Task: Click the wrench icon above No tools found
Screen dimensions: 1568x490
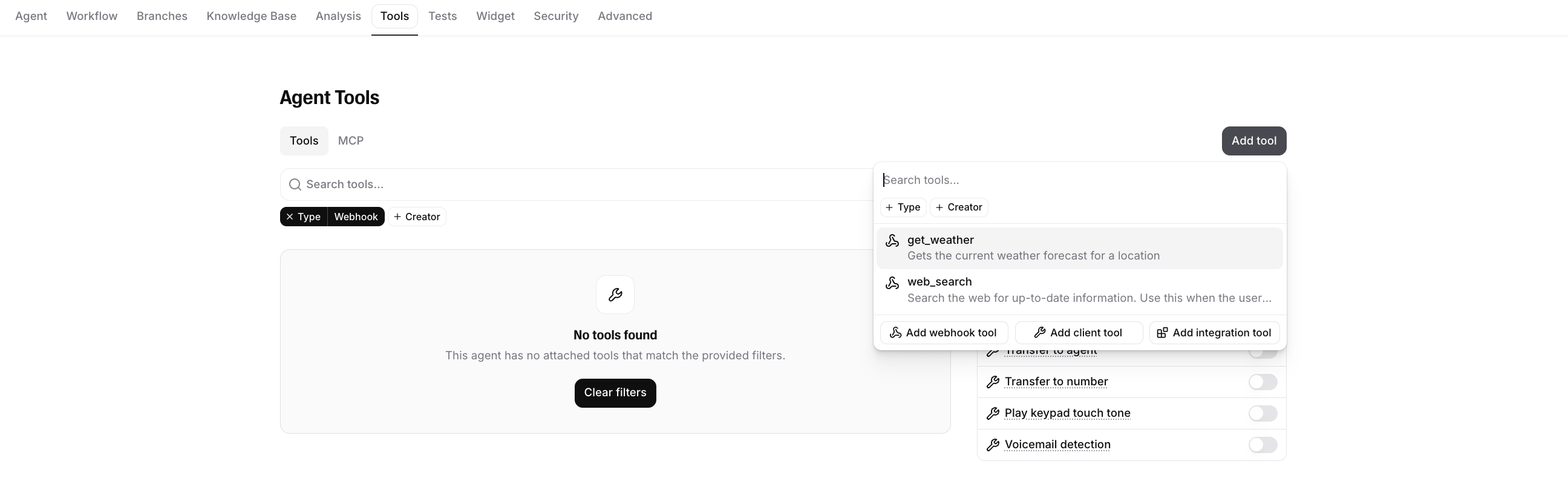Action: (615, 295)
